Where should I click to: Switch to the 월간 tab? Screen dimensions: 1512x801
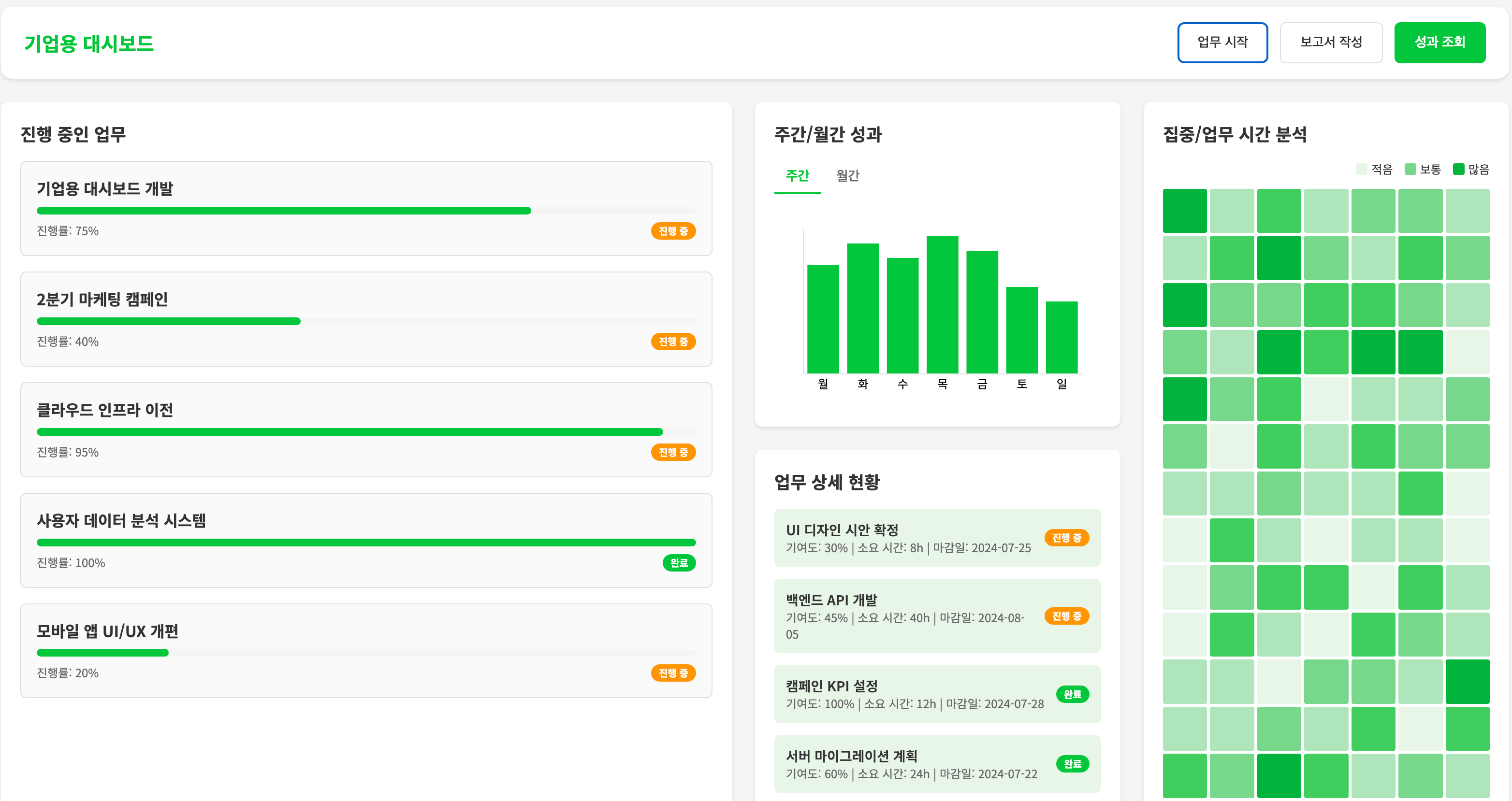[x=847, y=175]
